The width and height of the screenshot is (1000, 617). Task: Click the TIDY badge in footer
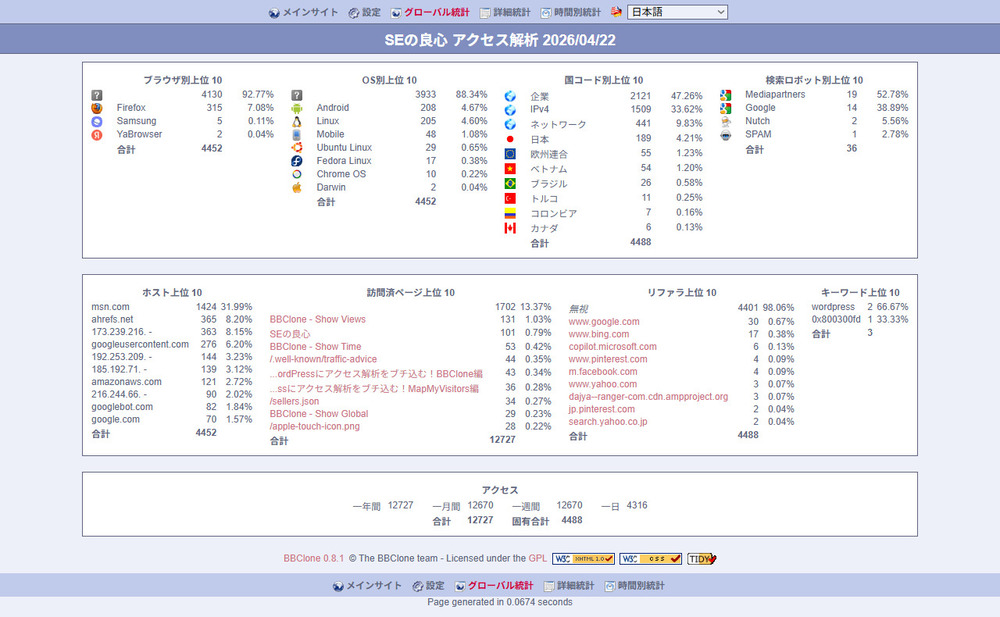(x=702, y=559)
